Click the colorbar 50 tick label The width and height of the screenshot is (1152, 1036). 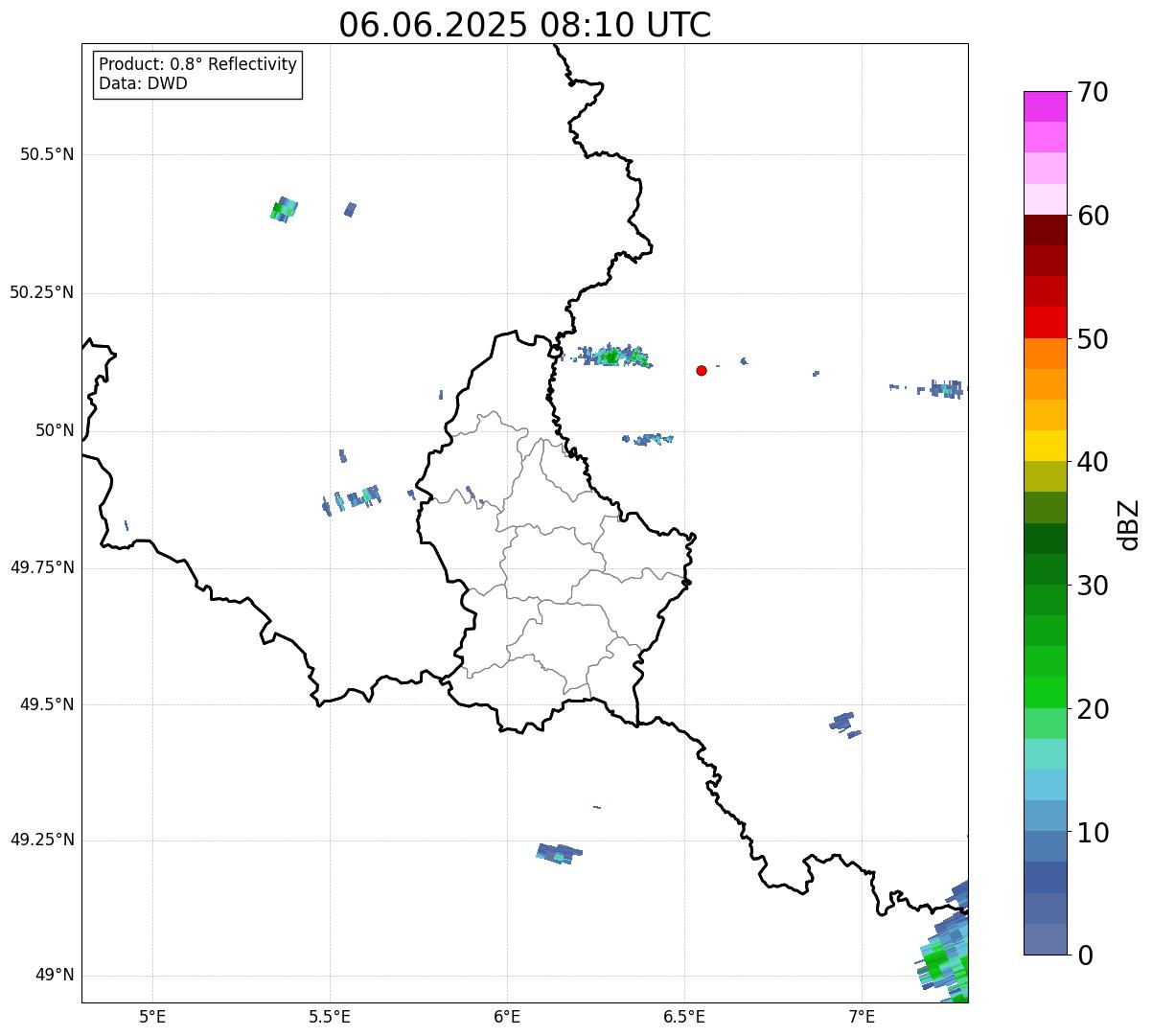pos(1093,339)
